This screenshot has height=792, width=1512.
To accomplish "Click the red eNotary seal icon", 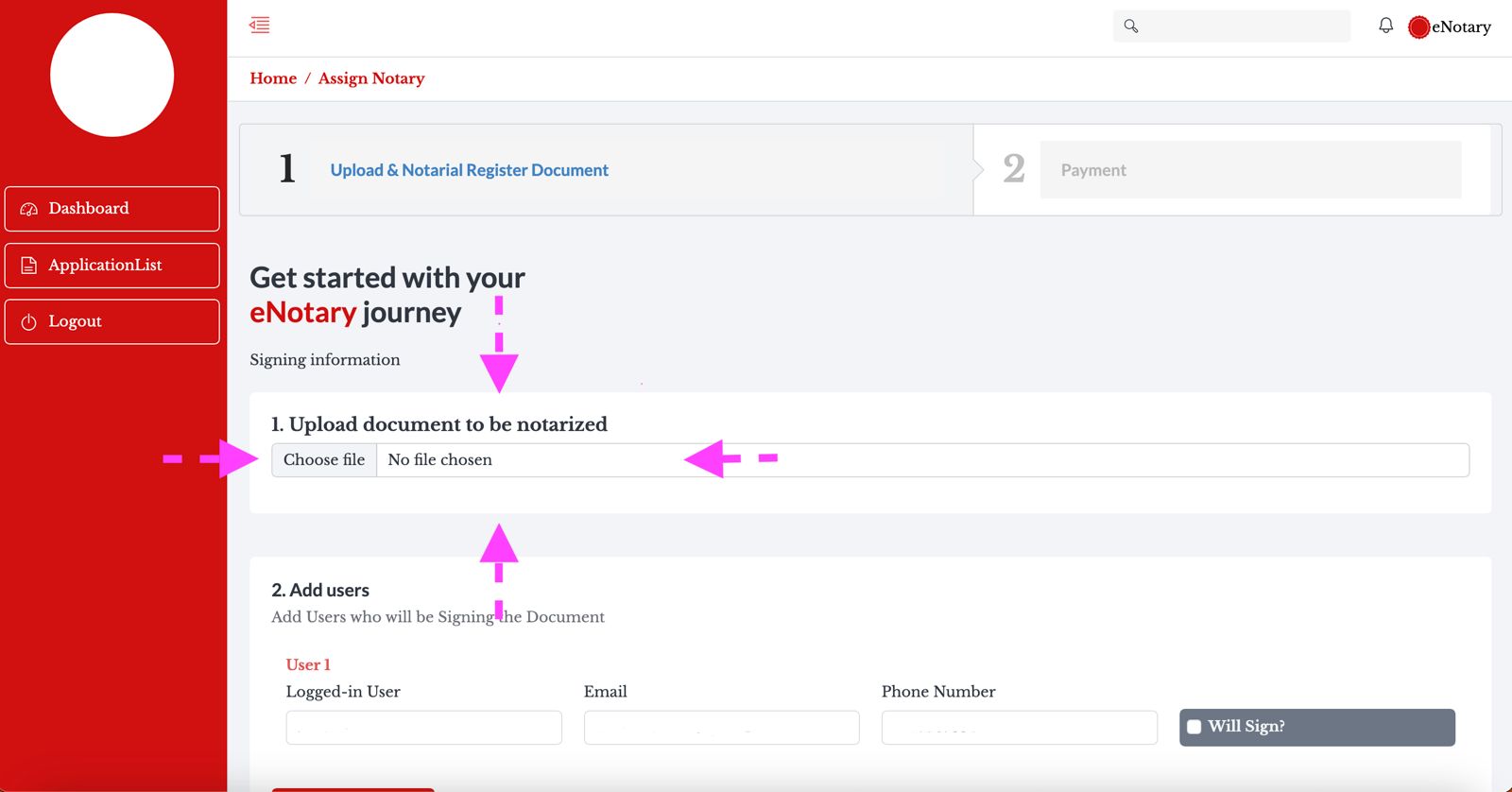I will [x=1418, y=27].
